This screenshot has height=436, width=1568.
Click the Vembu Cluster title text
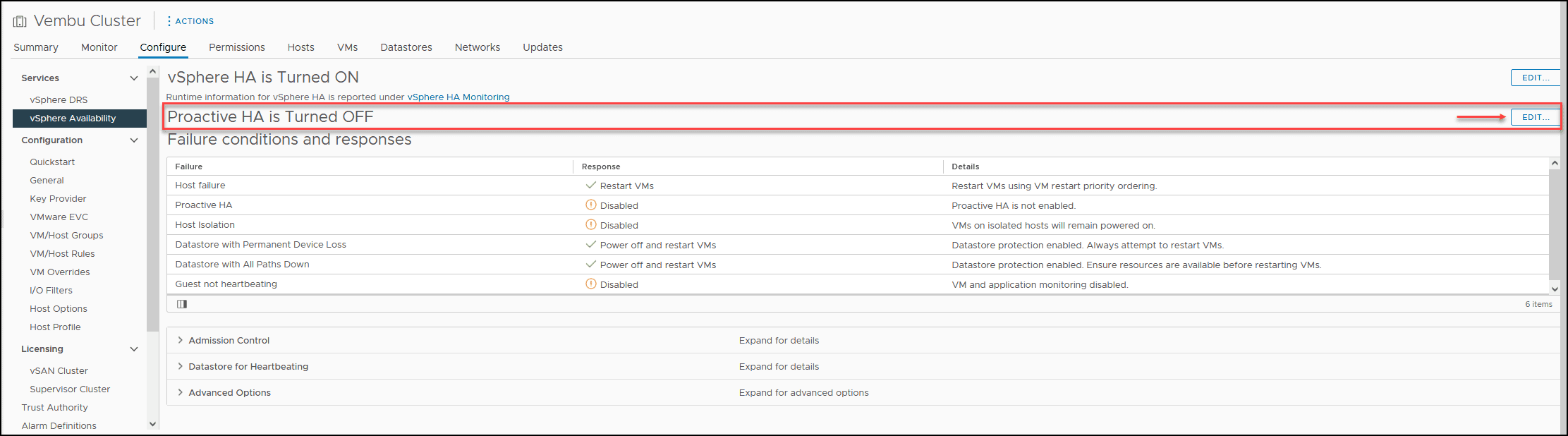click(87, 21)
